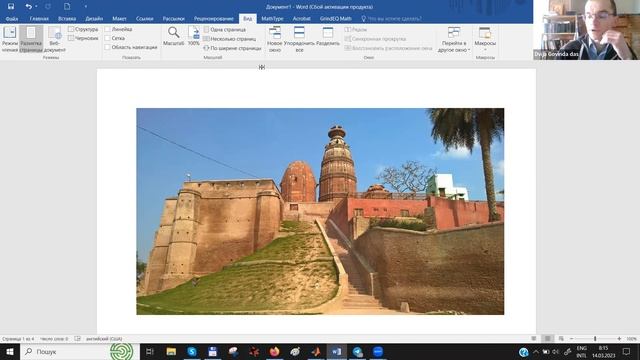
Task: Switch to the Макет tab
Action: 119,18
